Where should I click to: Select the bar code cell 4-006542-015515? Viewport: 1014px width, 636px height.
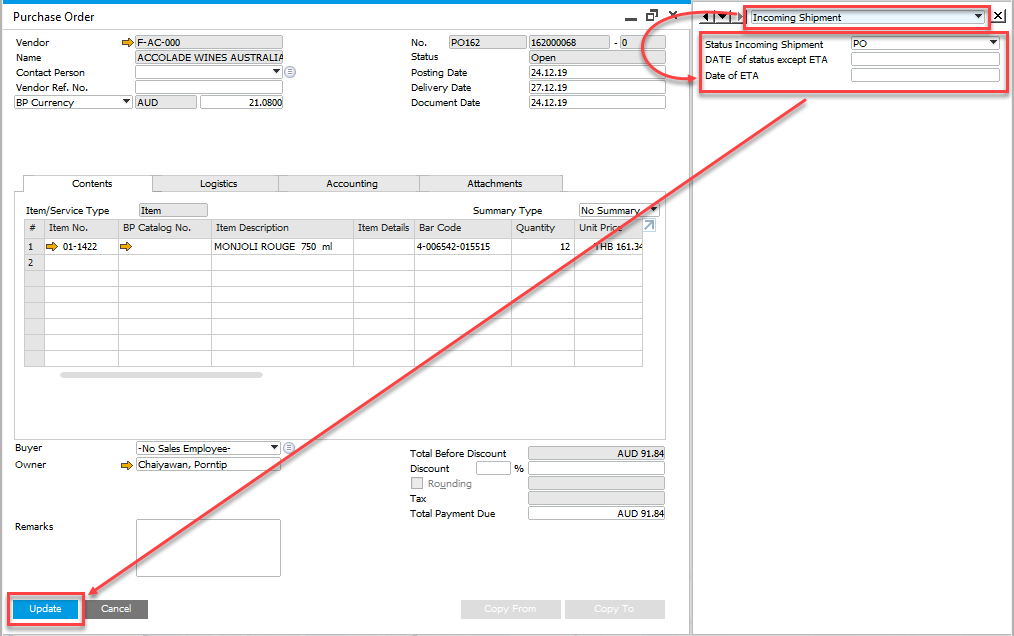pyautogui.click(x=463, y=247)
